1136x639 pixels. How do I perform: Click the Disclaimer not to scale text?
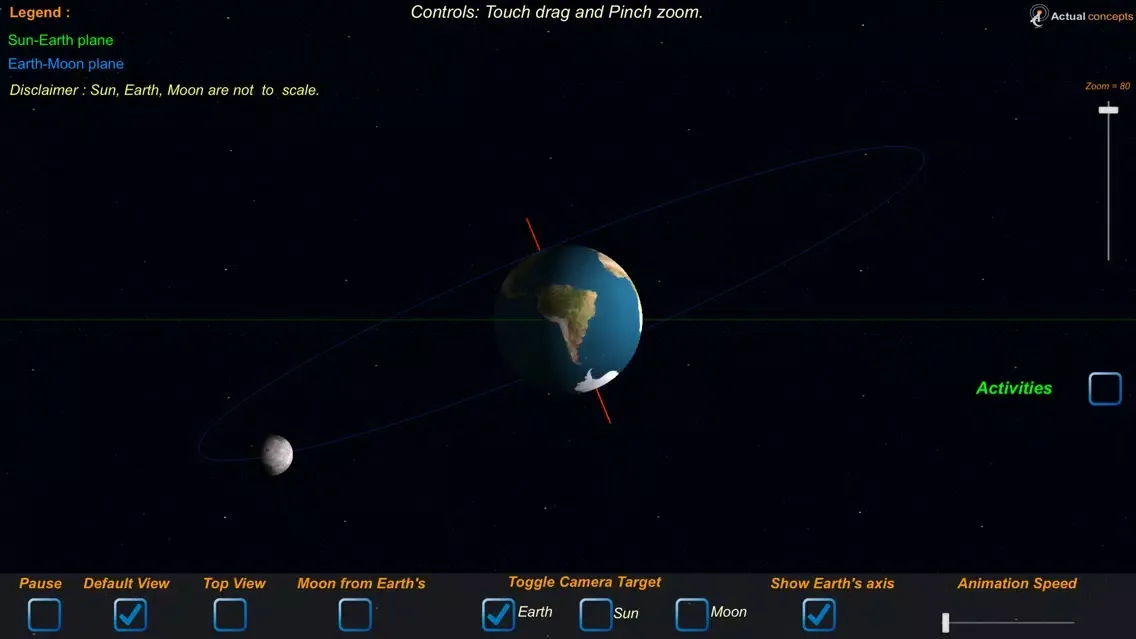(x=164, y=90)
